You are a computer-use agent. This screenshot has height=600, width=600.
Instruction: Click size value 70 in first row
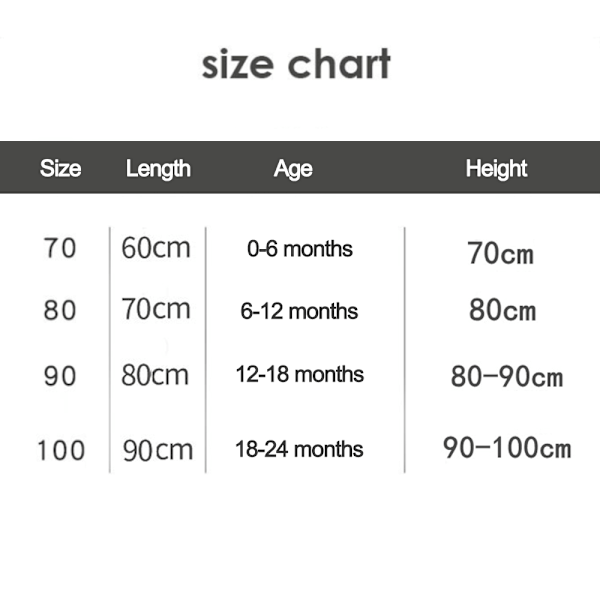coord(60,248)
